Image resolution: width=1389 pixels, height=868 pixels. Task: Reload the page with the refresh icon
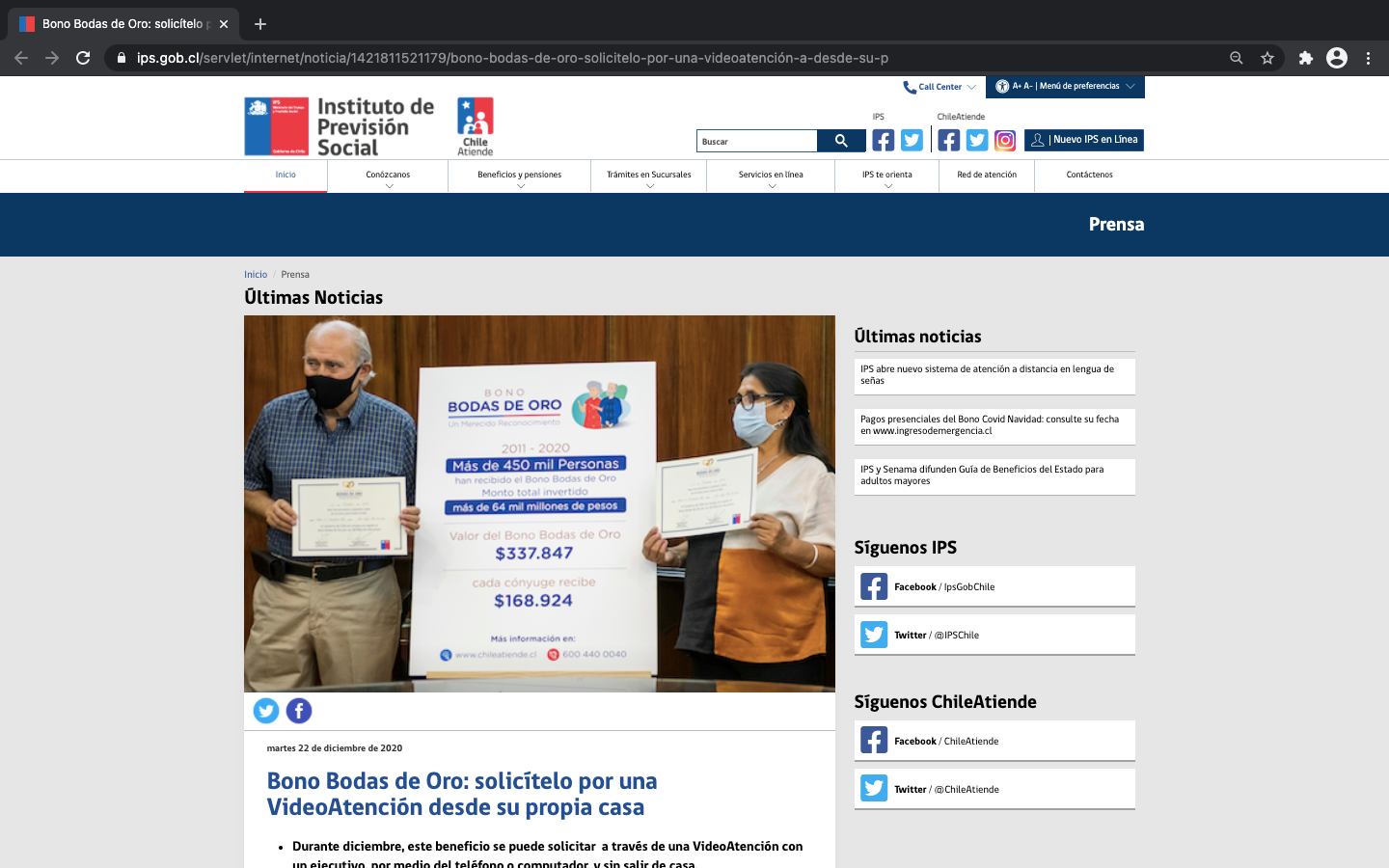(x=83, y=58)
